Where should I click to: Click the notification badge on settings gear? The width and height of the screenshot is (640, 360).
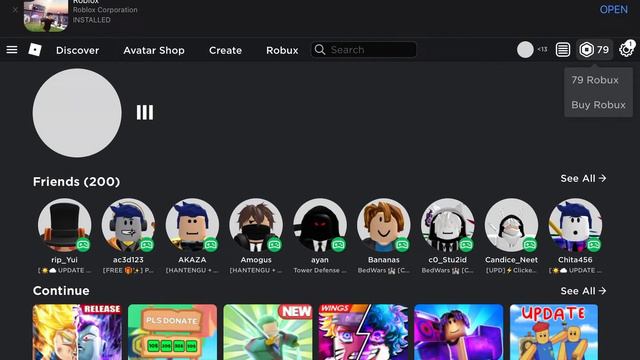(x=631, y=44)
